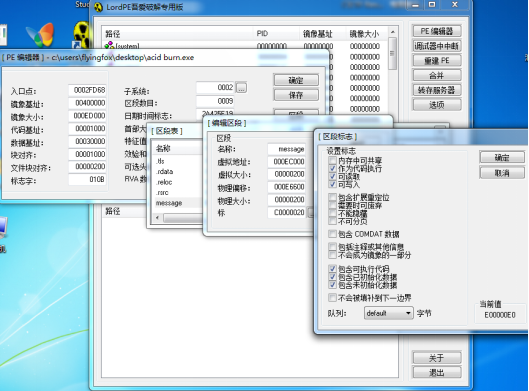Check the 包含扩展重定位 checkbox
The width and height of the screenshot is (529, 391).
pos(332,197)
